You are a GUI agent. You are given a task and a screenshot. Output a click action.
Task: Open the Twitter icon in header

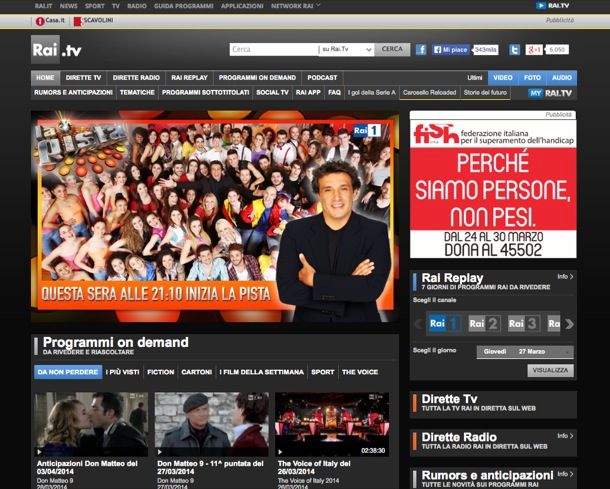(514, 50)
